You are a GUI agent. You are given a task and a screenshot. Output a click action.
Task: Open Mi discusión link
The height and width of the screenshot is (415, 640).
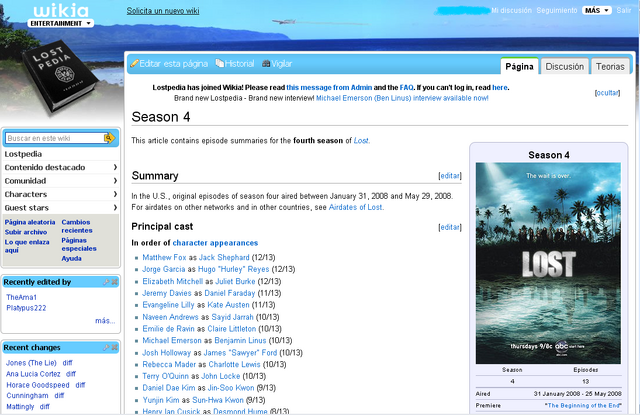(x=511, y=10)
